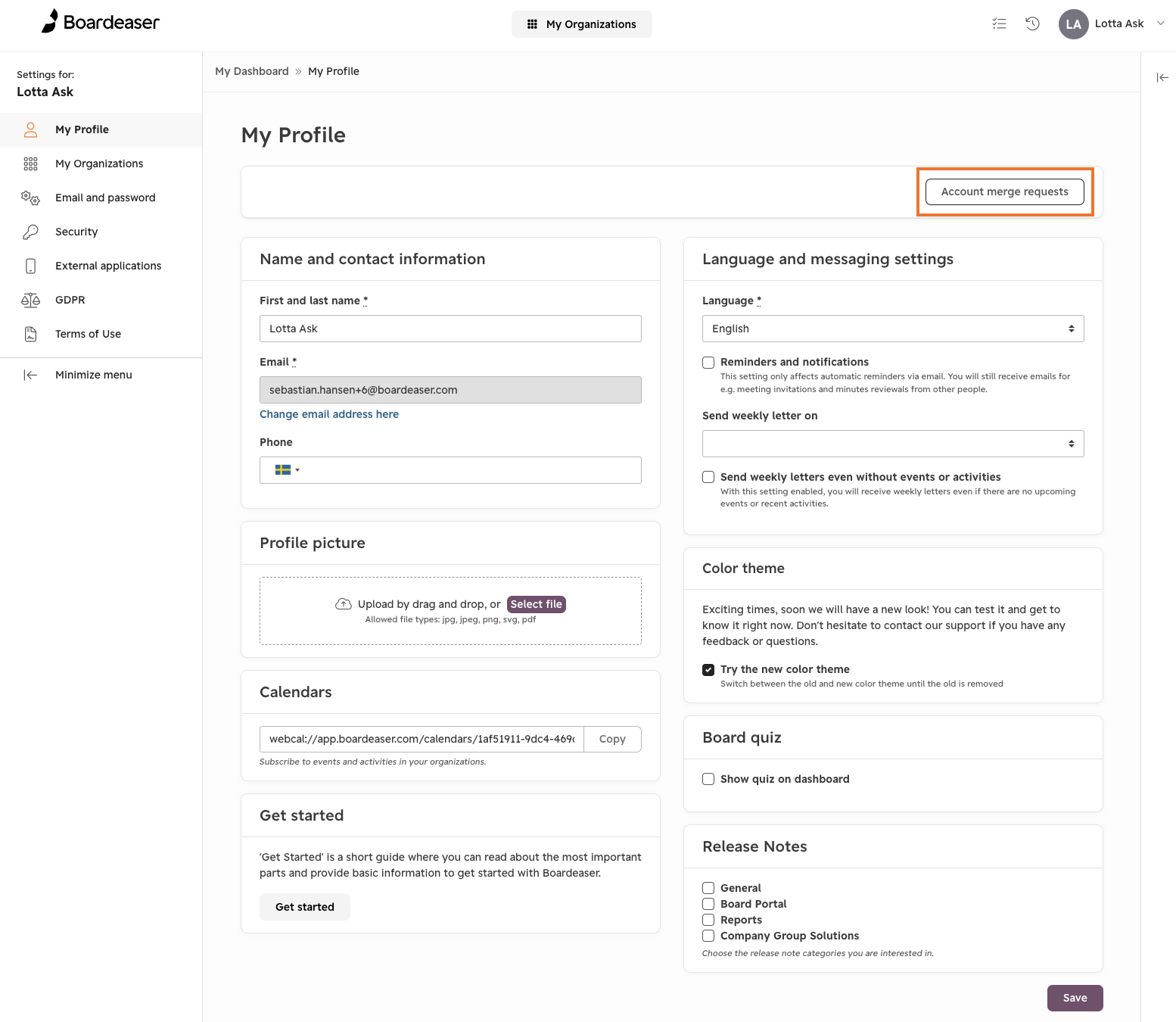
Task: Click the document icon beside Terms of Use
Action: (x=30, y=334)
